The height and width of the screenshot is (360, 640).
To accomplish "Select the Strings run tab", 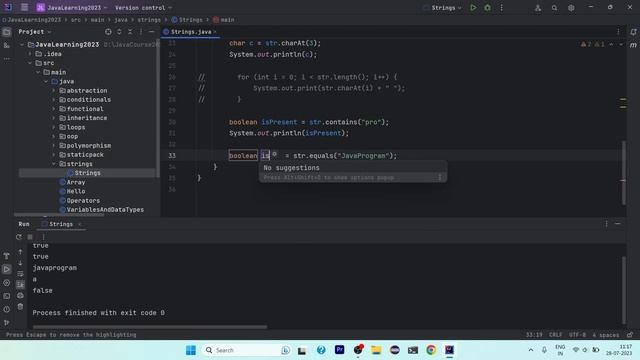I will coord(61,224).
